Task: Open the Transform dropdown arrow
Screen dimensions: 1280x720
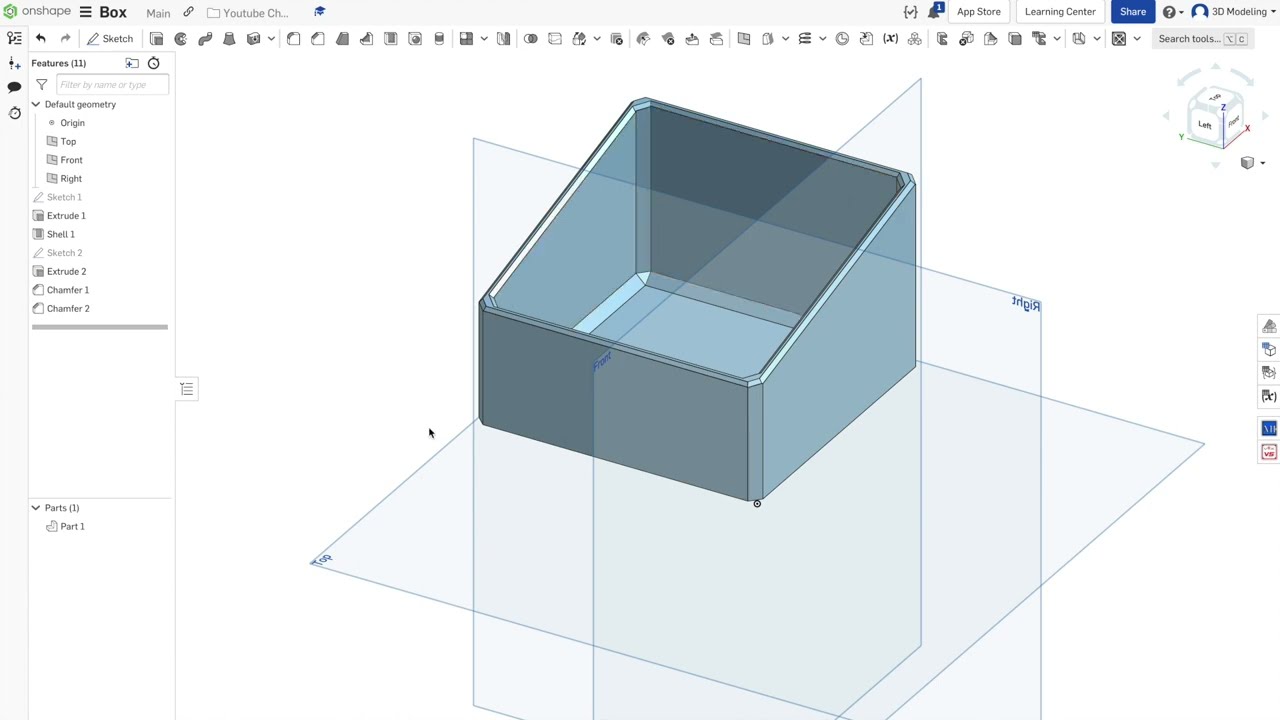Action: [597, 39]
